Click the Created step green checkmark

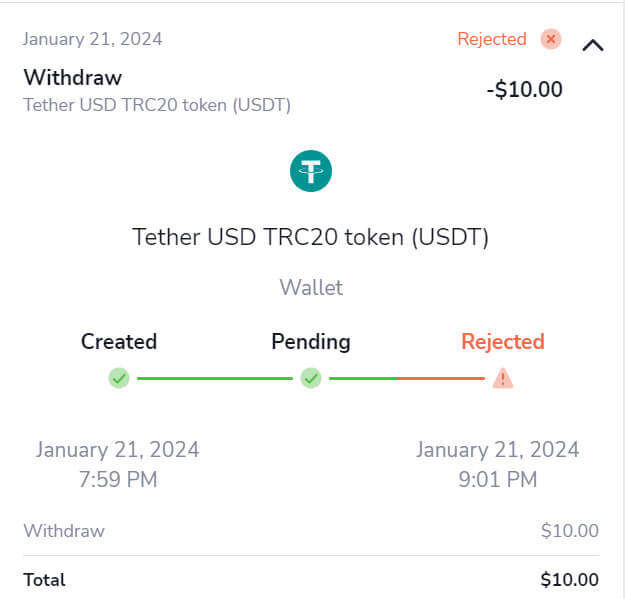(119, 379)
